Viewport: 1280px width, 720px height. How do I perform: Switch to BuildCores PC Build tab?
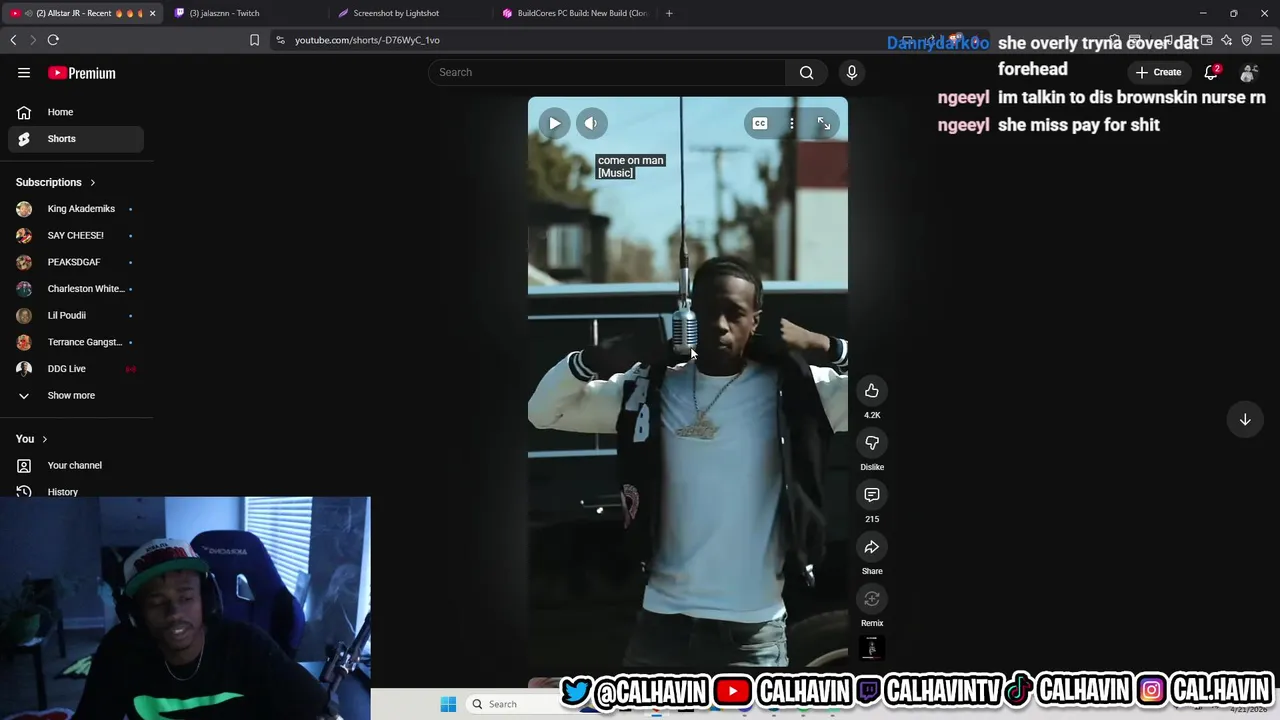pos(574,13)
